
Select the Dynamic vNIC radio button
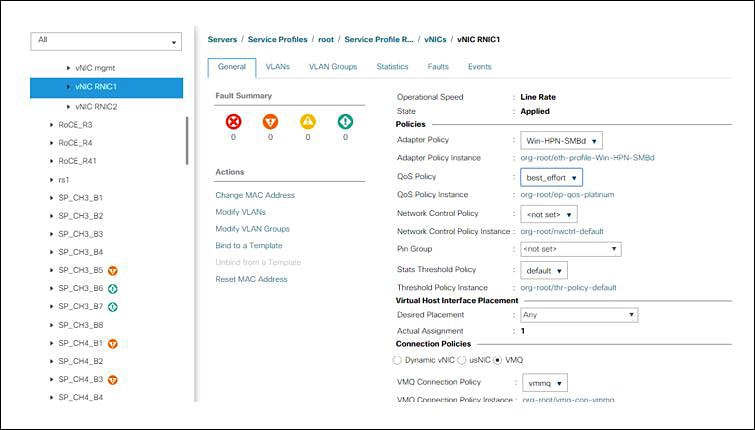(x=397, y=360)
